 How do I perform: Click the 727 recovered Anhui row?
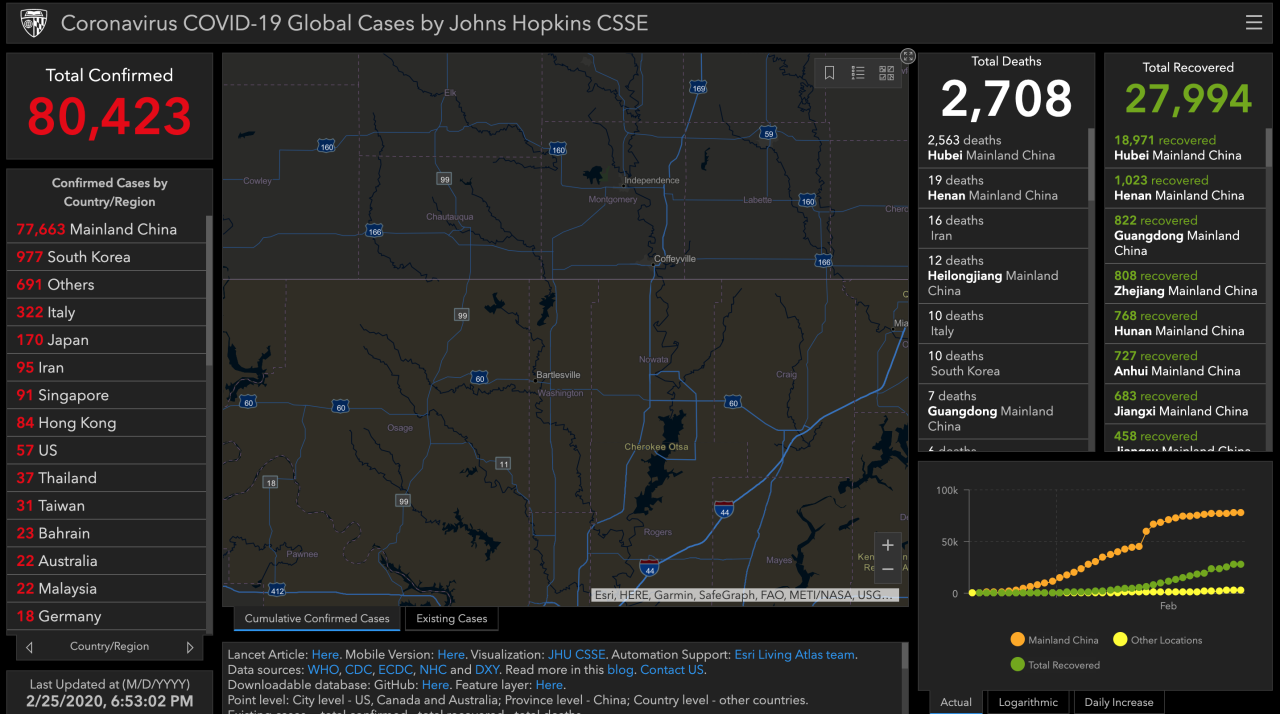point(1185,363)
